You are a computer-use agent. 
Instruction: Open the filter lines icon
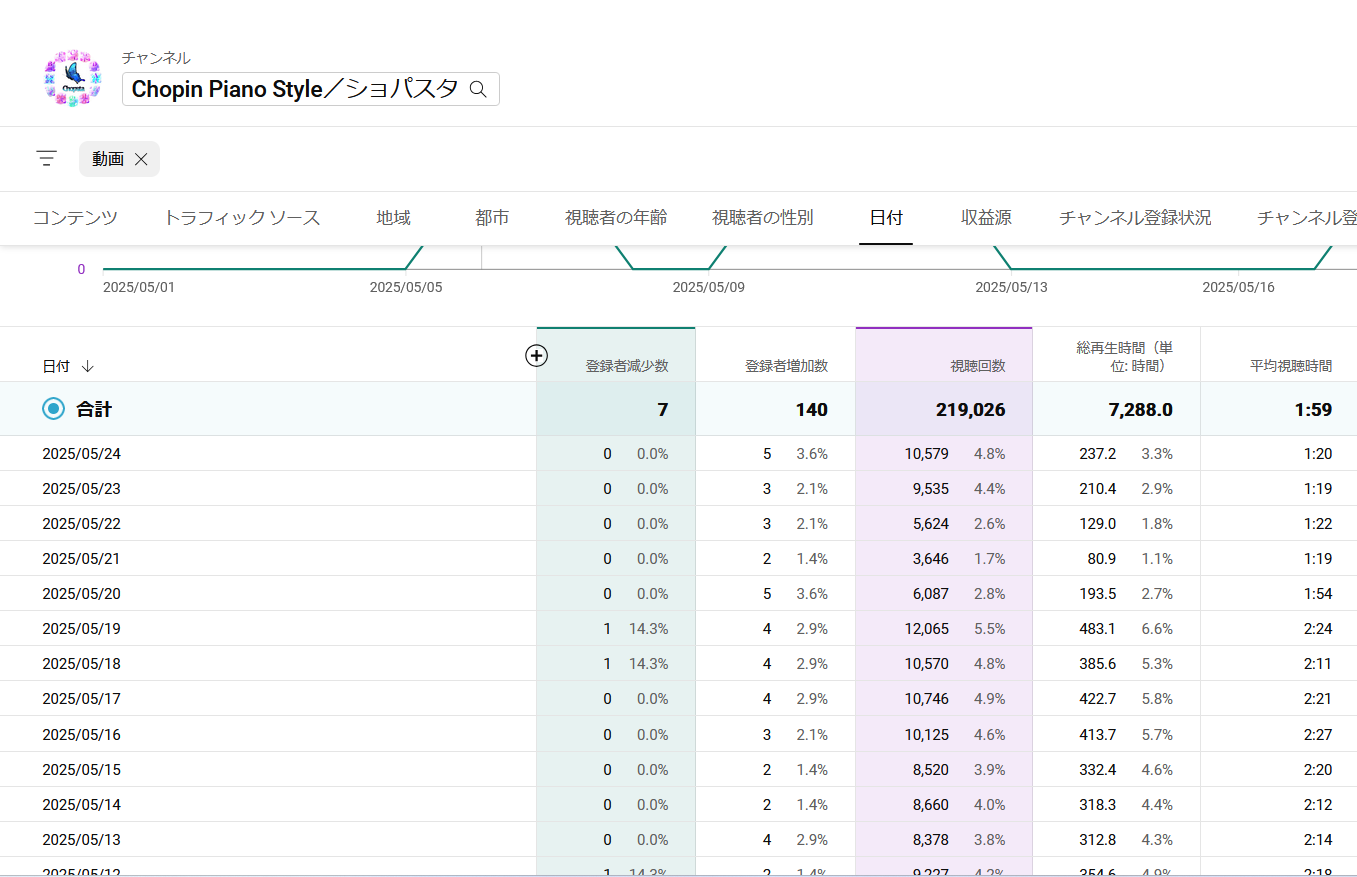(x=47, y=158)
